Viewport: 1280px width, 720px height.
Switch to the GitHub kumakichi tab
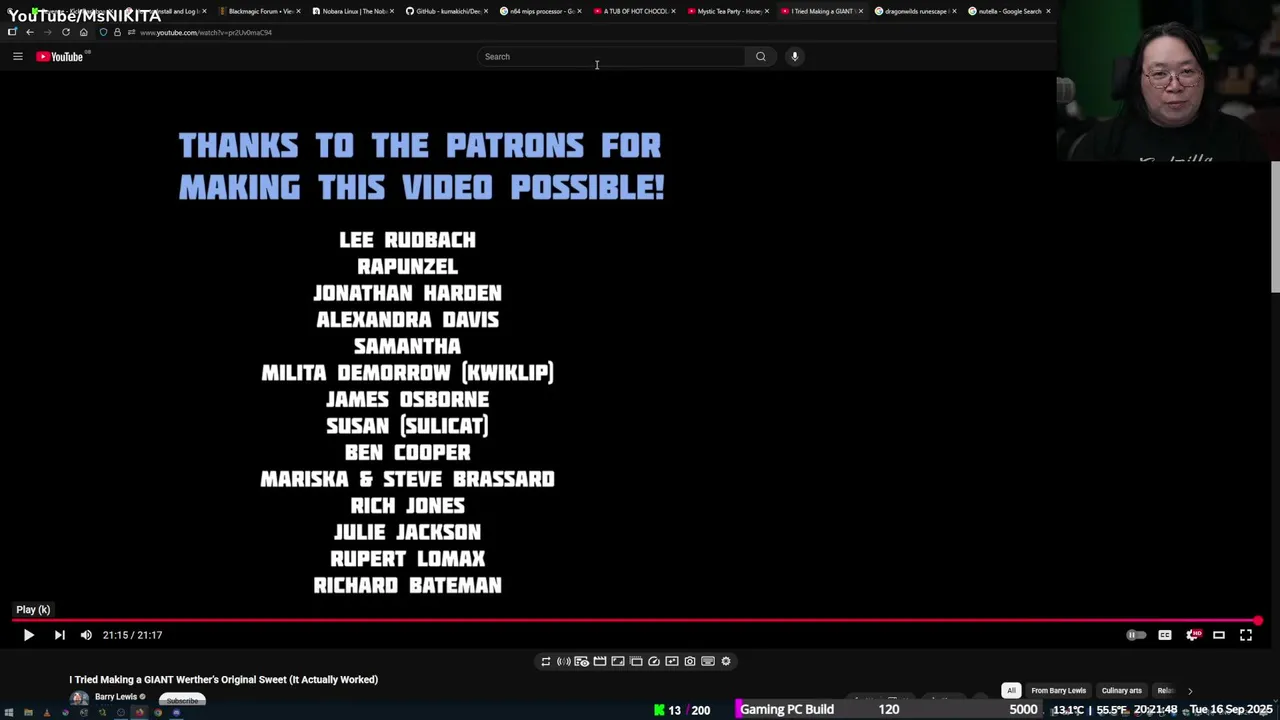(446, 11)
